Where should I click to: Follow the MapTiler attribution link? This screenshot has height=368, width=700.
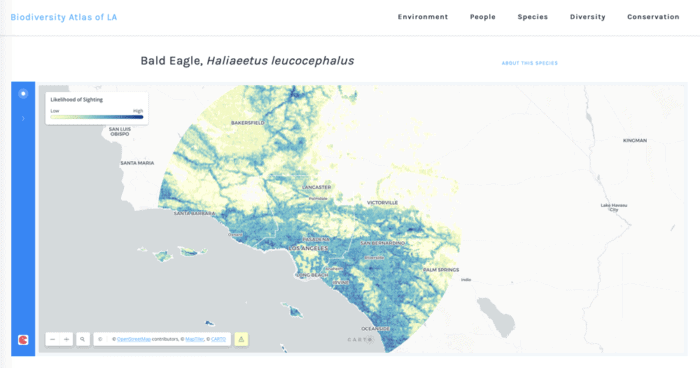coord(195,339)
